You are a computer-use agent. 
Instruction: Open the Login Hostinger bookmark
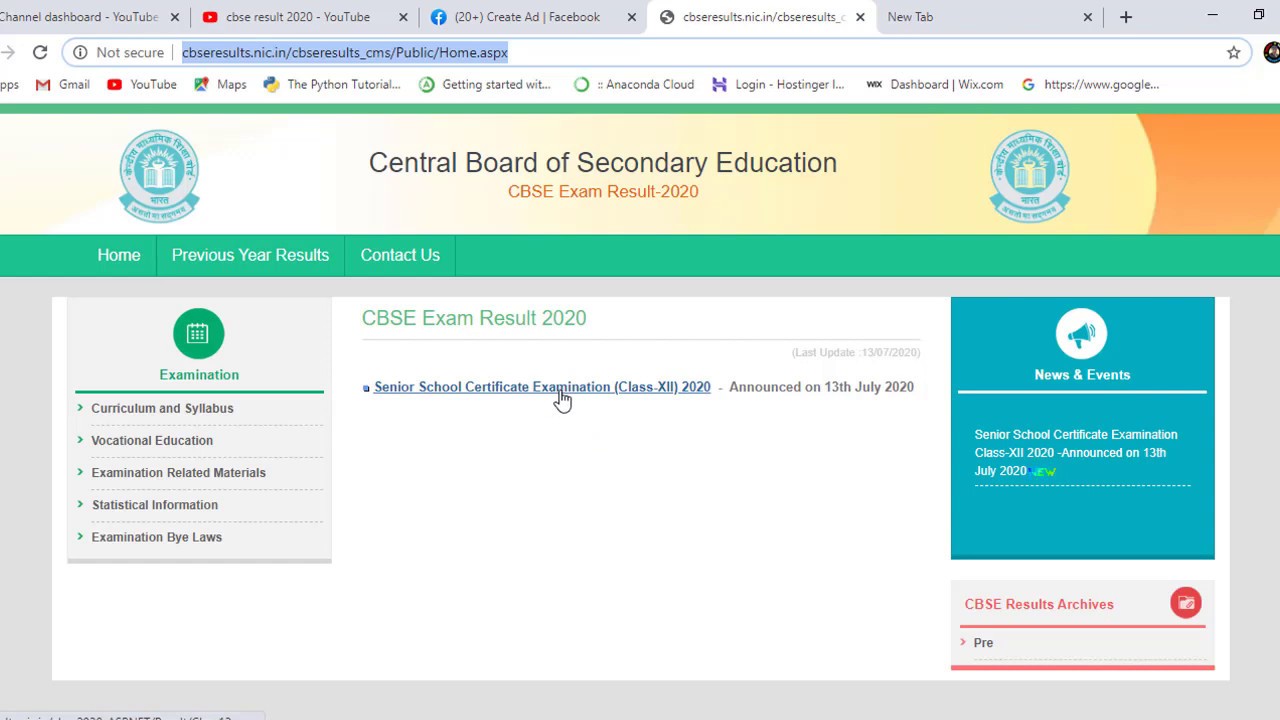tap(778, 84)
